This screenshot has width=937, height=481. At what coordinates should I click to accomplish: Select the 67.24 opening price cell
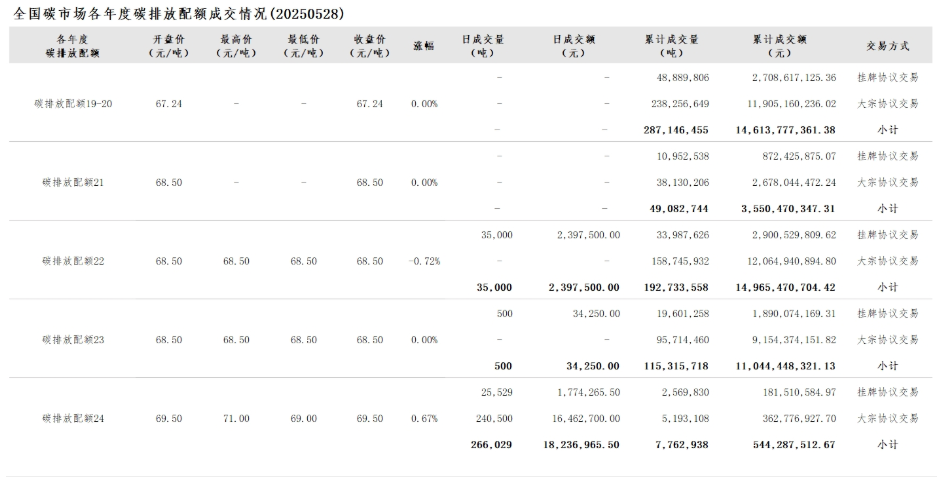tap(169, 104)
